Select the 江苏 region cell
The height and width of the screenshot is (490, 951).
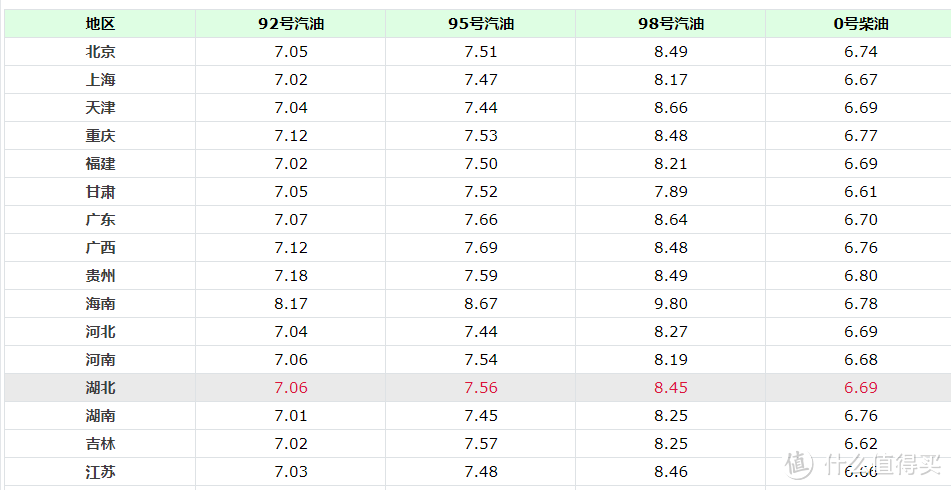coord(100,472)
